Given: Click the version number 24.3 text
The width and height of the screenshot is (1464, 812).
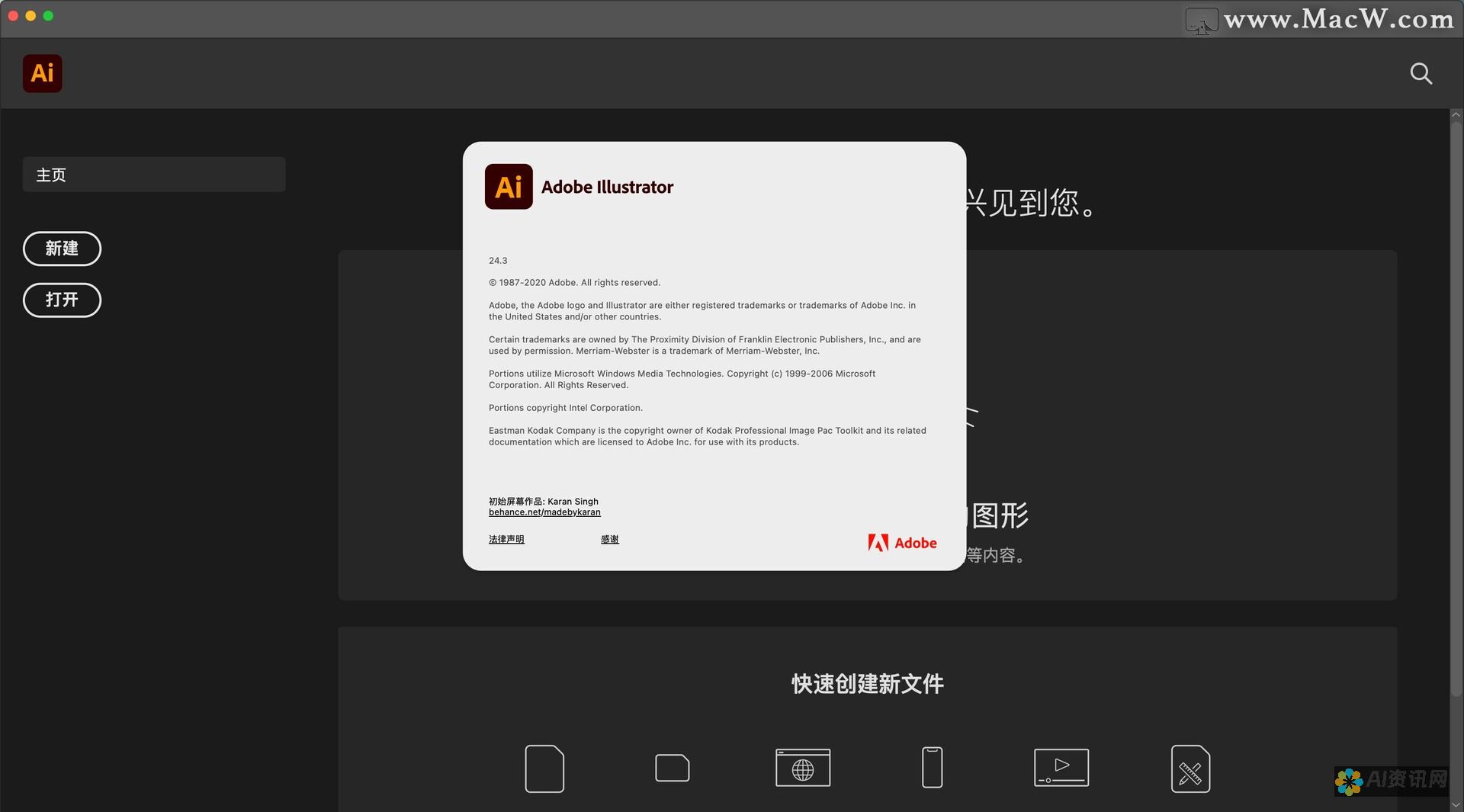Looking at the screenshot, I should (498, 261).
